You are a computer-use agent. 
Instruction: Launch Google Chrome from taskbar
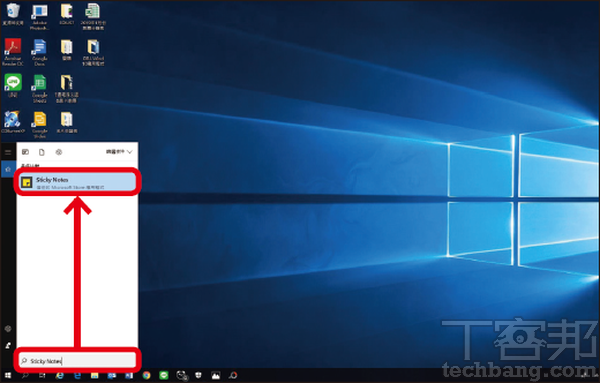(147, 375)
